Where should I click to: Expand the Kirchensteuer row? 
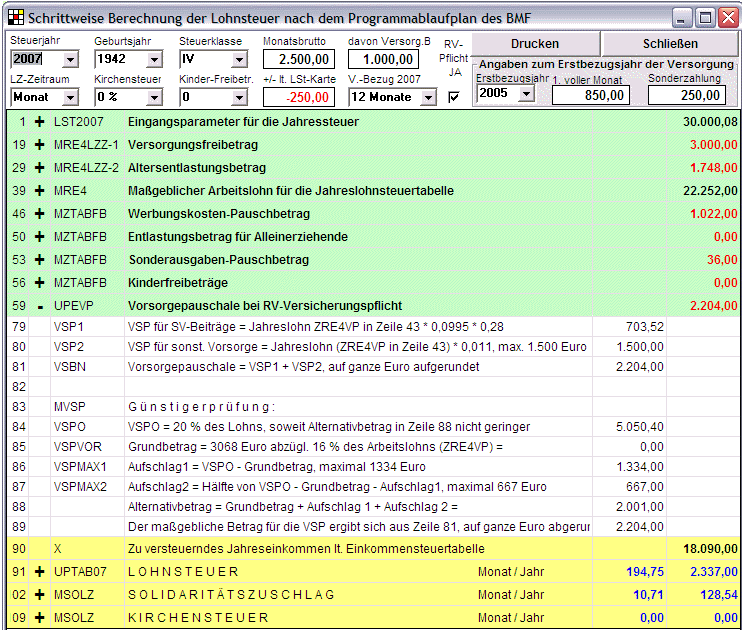tap(40, 617)
